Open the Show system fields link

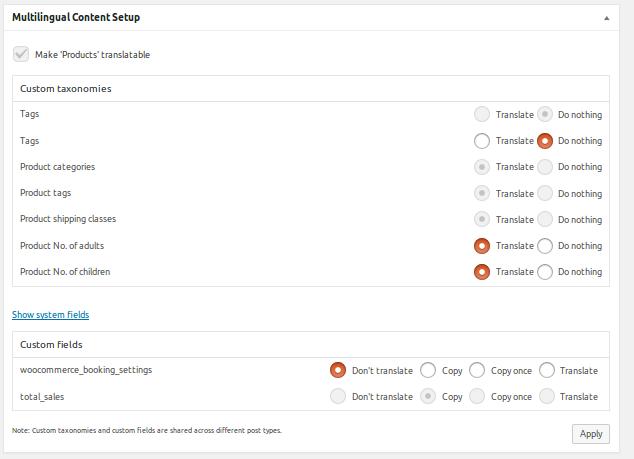point(50,315)
